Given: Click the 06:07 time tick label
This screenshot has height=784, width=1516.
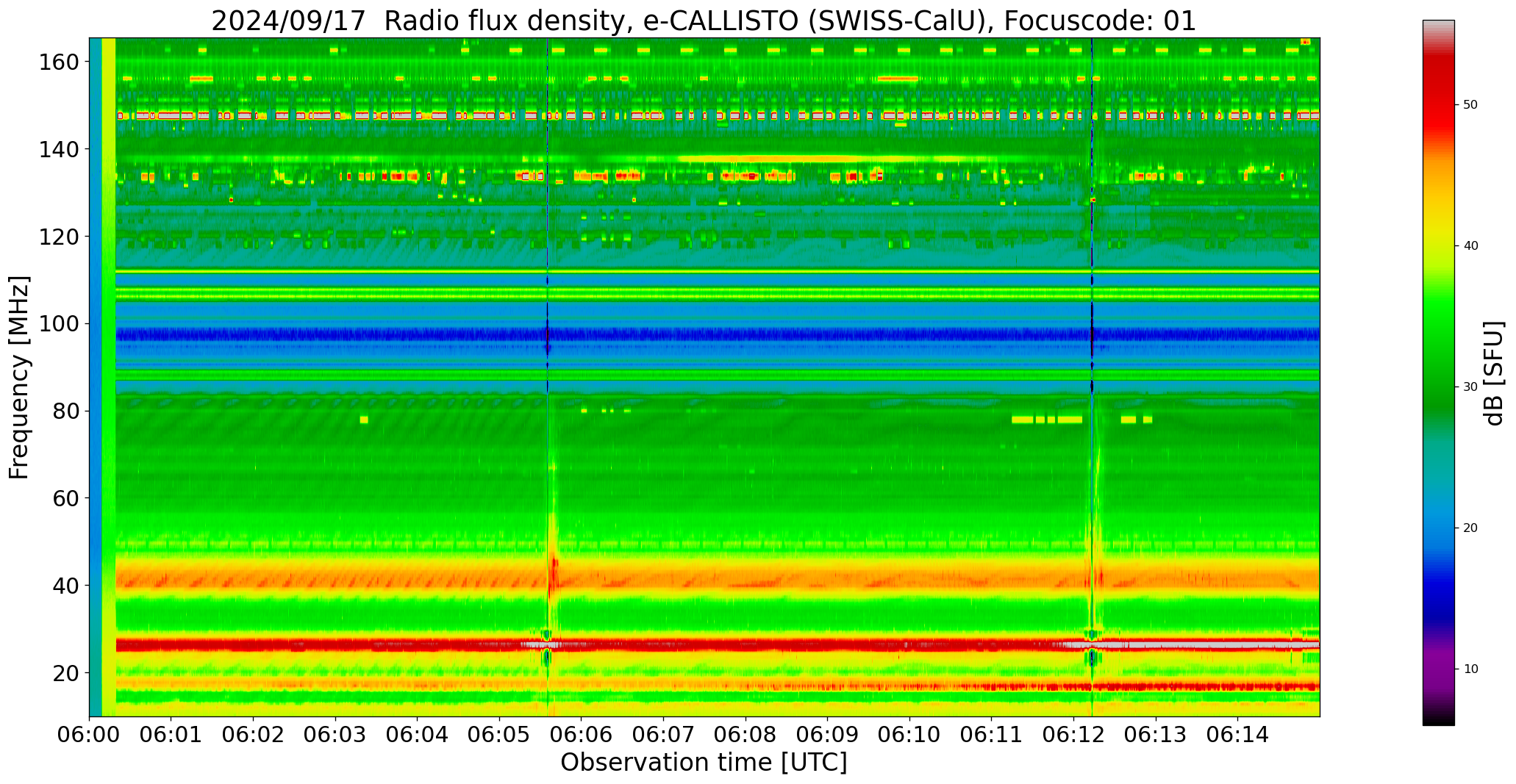Looking at the screenshot, I should pyautogui.click(x=664, y=734).
